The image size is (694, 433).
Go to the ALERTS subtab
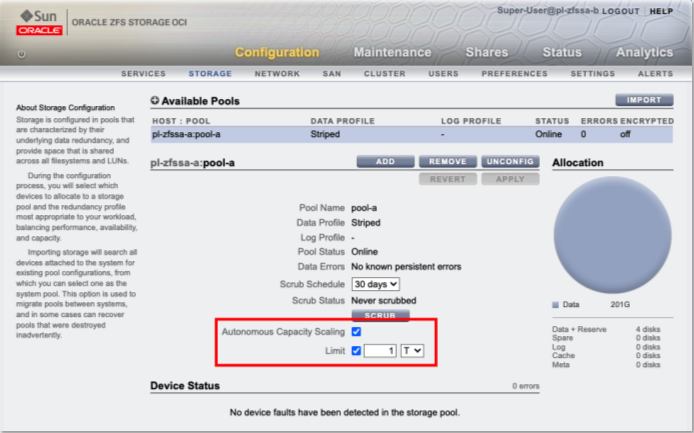(x=655, y=73)
